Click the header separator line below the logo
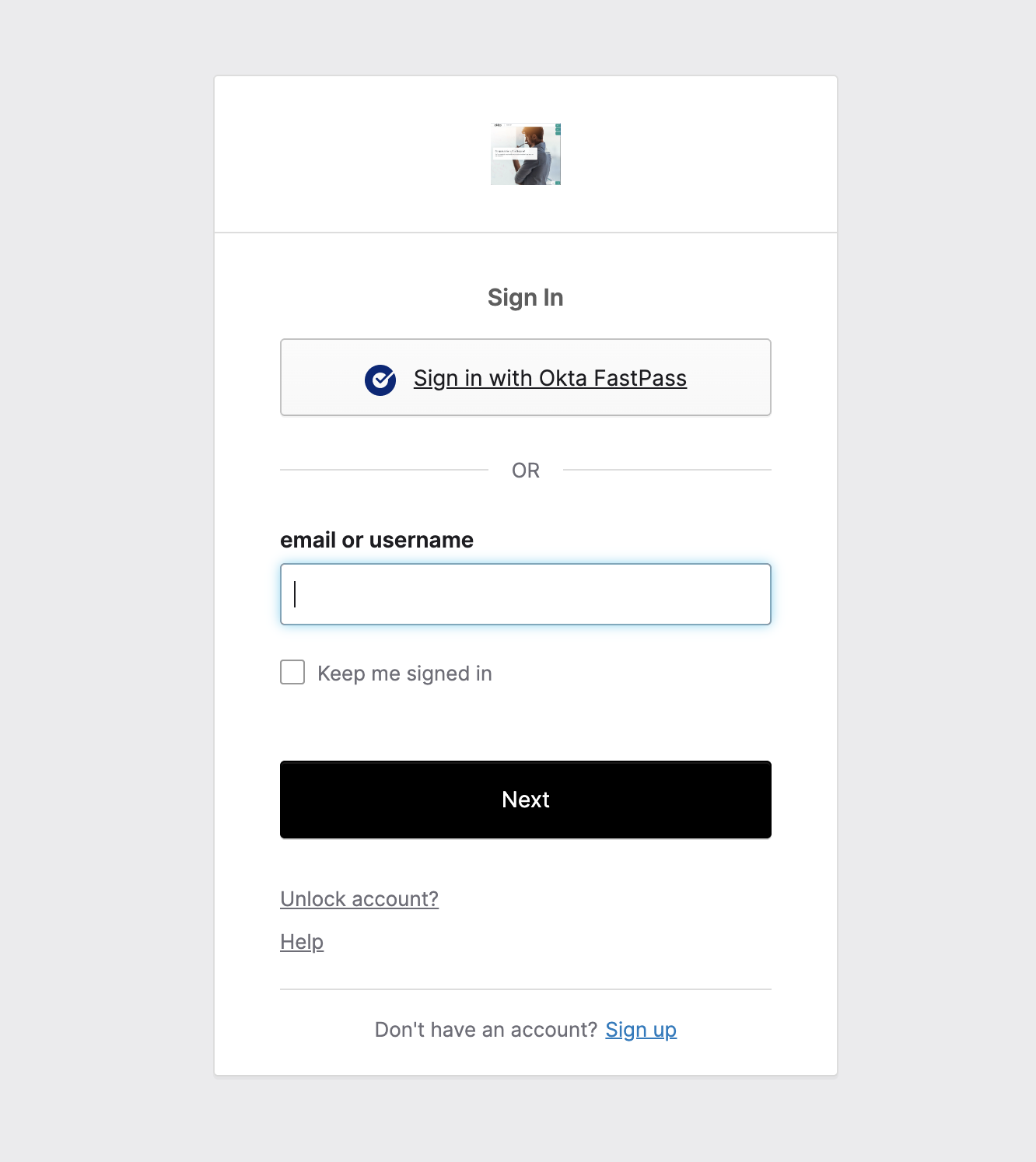The image size is (1036, 1162). 526,233
